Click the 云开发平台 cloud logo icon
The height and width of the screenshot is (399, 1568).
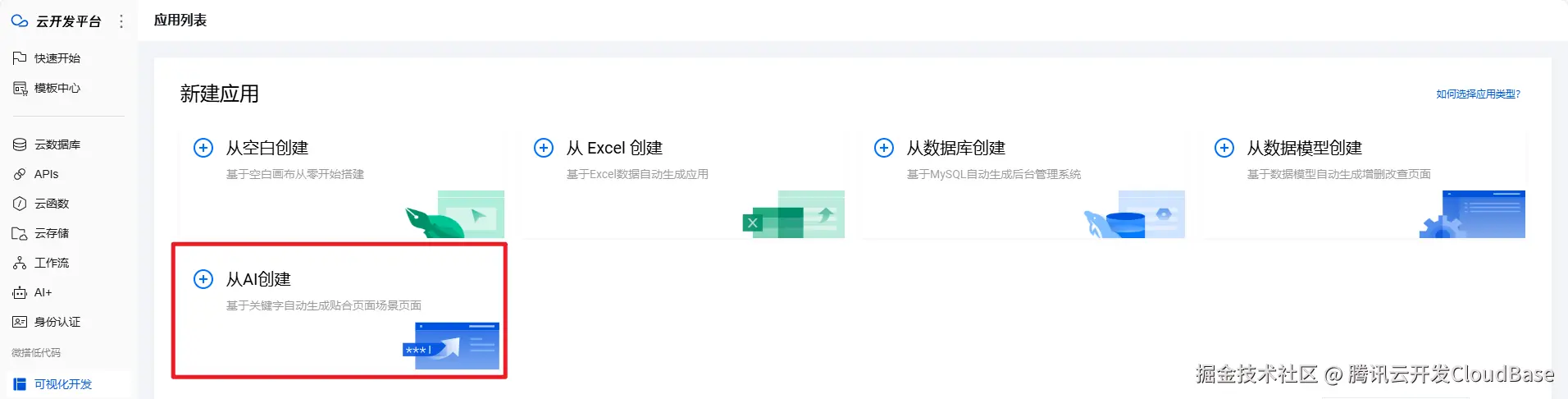coord(20,21)
